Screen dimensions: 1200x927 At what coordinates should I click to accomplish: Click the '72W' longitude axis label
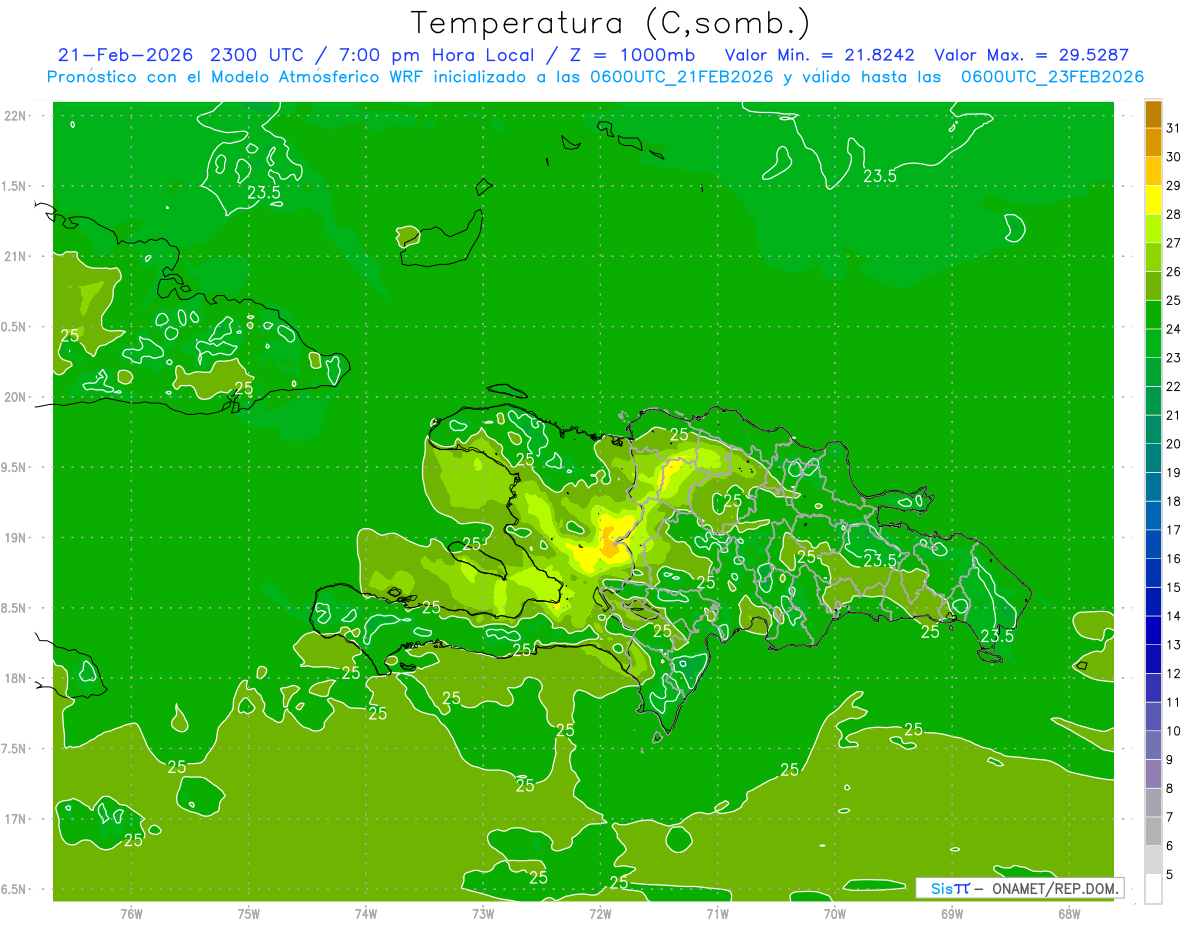coord(600,914)
